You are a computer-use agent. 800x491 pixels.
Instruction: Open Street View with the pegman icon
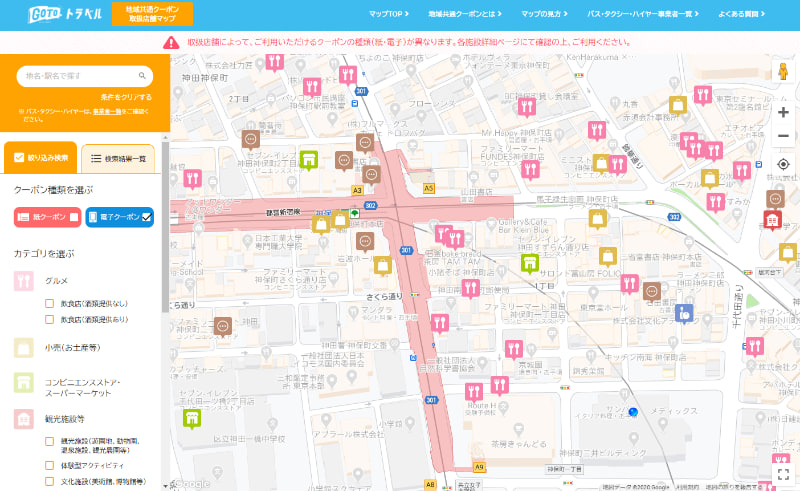click(783, 71)
